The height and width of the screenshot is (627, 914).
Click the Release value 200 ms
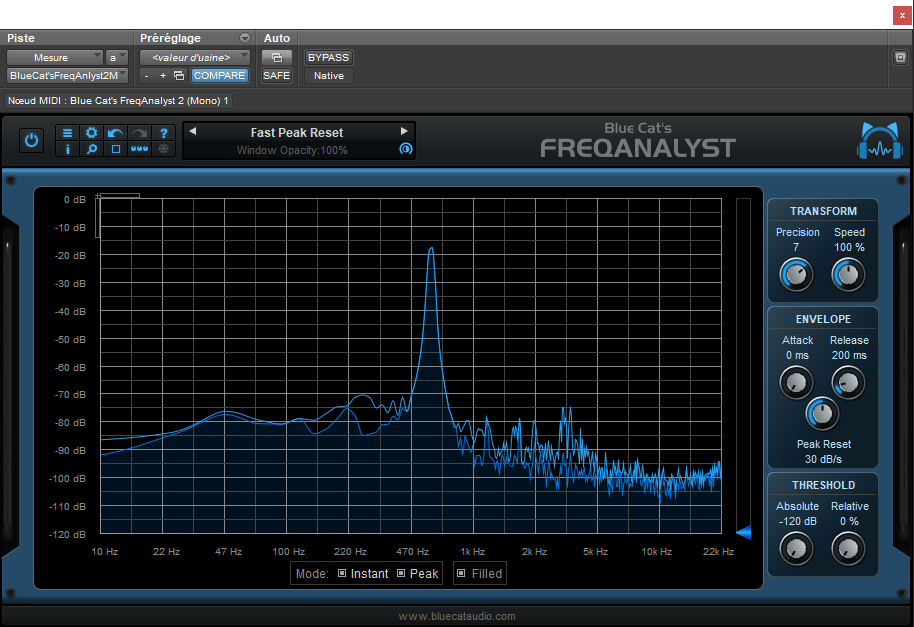849,355
